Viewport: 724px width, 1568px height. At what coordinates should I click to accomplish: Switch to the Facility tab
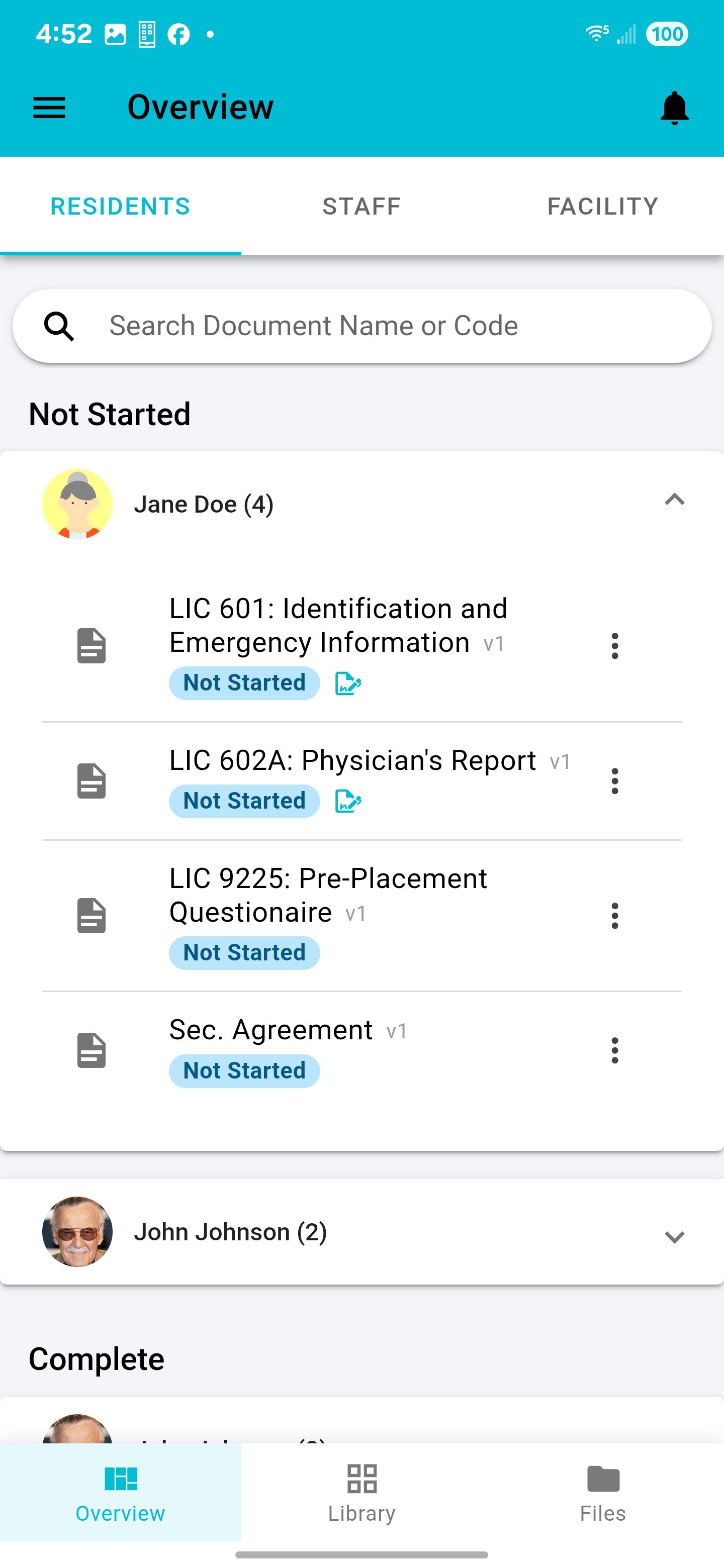coord(602,207)
